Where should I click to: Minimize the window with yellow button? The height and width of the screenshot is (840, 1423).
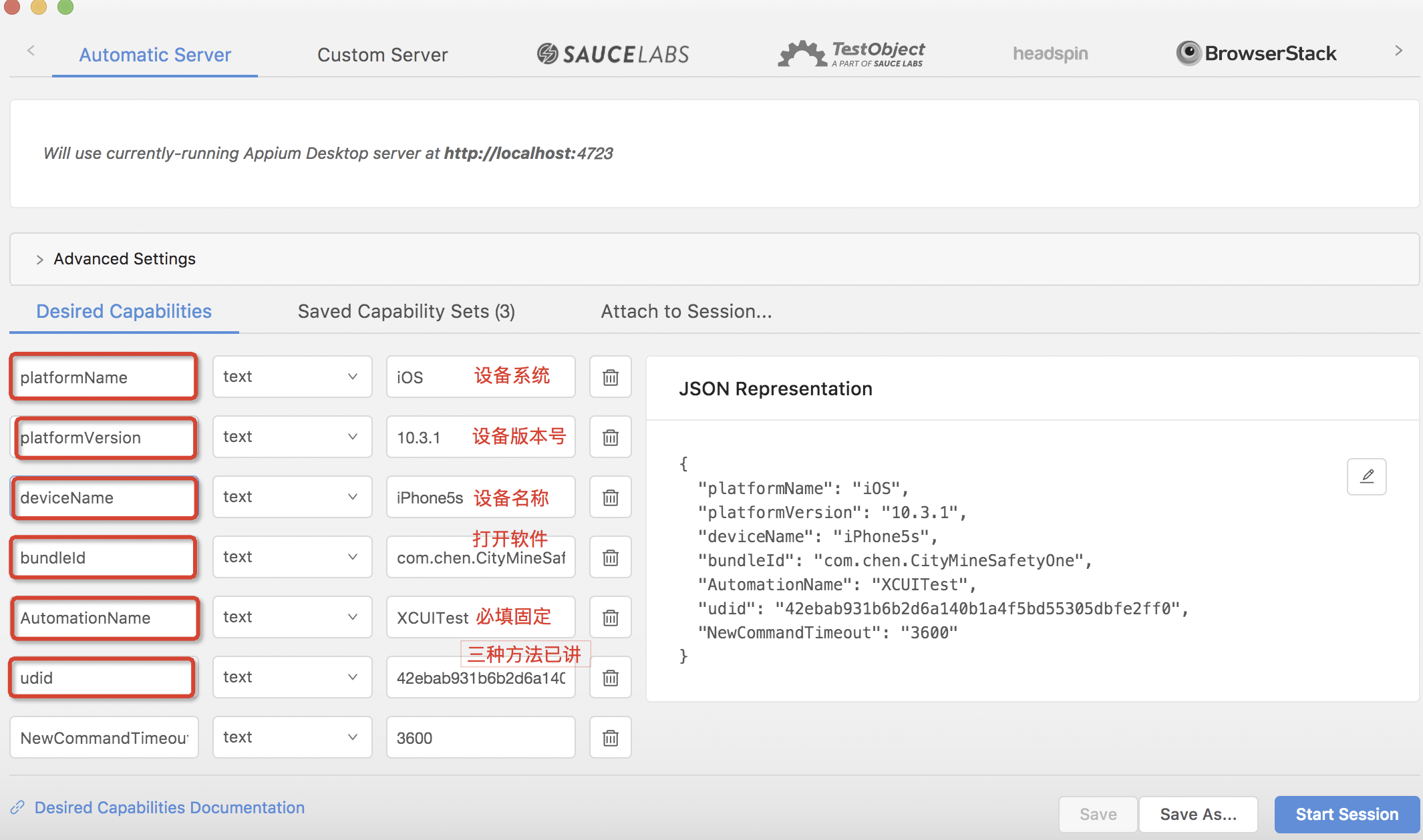point(39,6)
